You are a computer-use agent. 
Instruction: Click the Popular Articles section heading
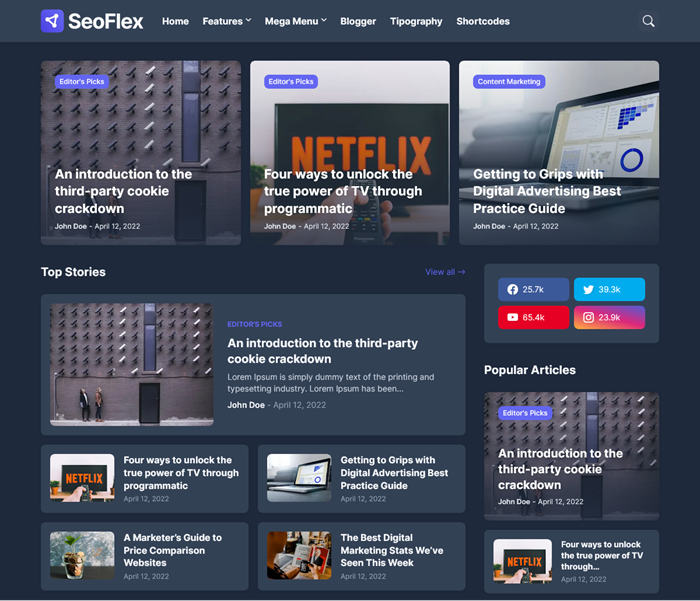[530, 370]
